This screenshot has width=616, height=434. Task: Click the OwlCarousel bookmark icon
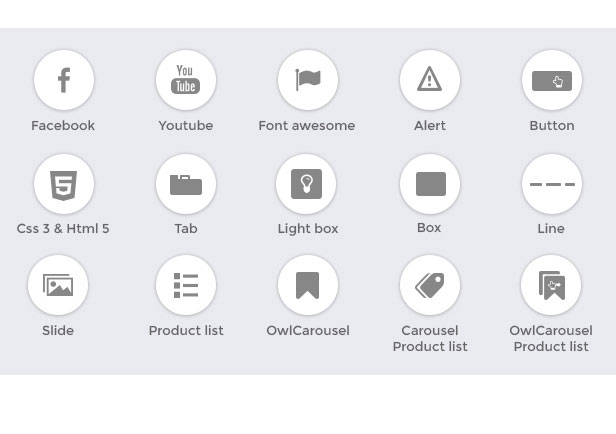point(308,285)
